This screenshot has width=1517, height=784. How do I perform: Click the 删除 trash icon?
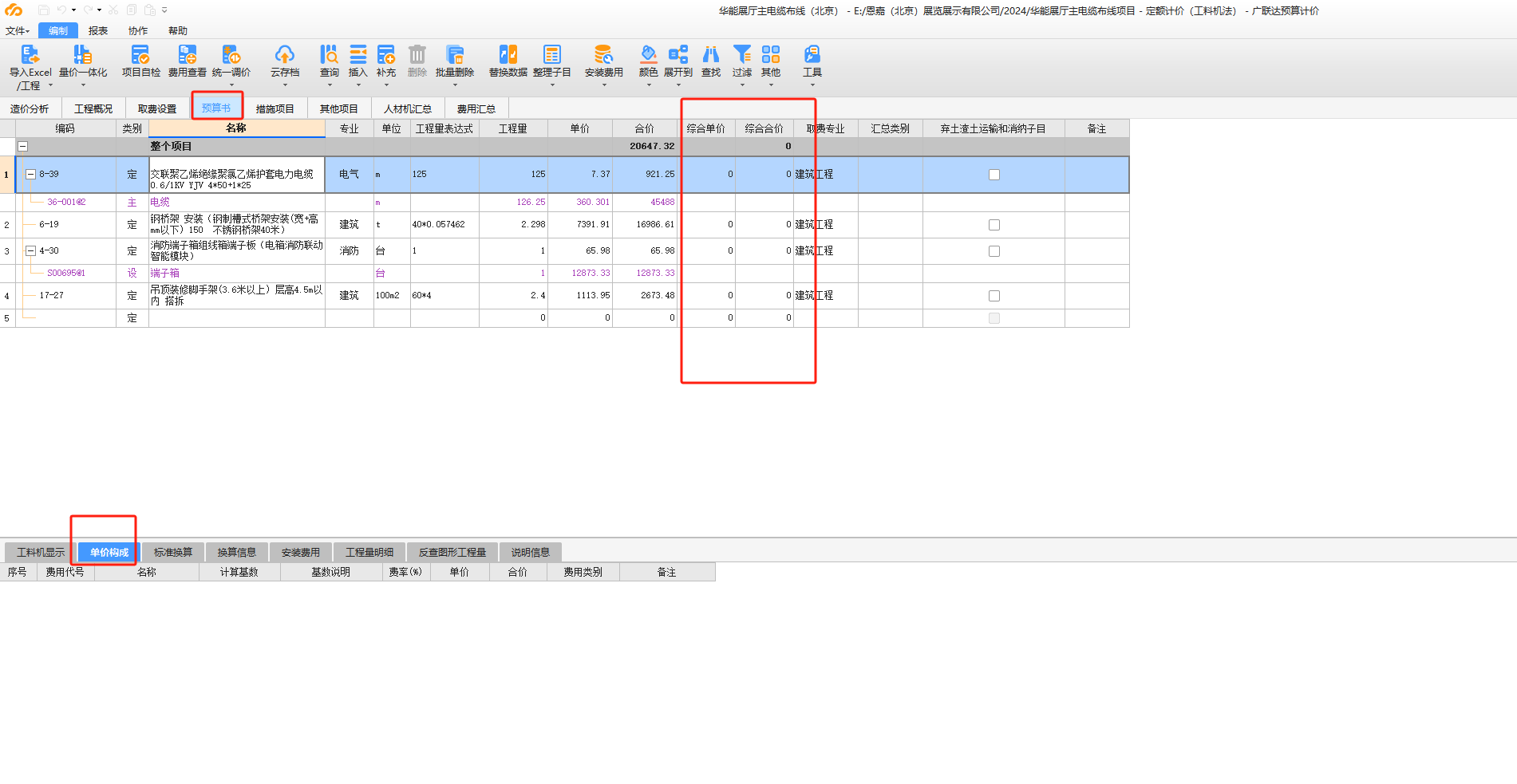417,54
